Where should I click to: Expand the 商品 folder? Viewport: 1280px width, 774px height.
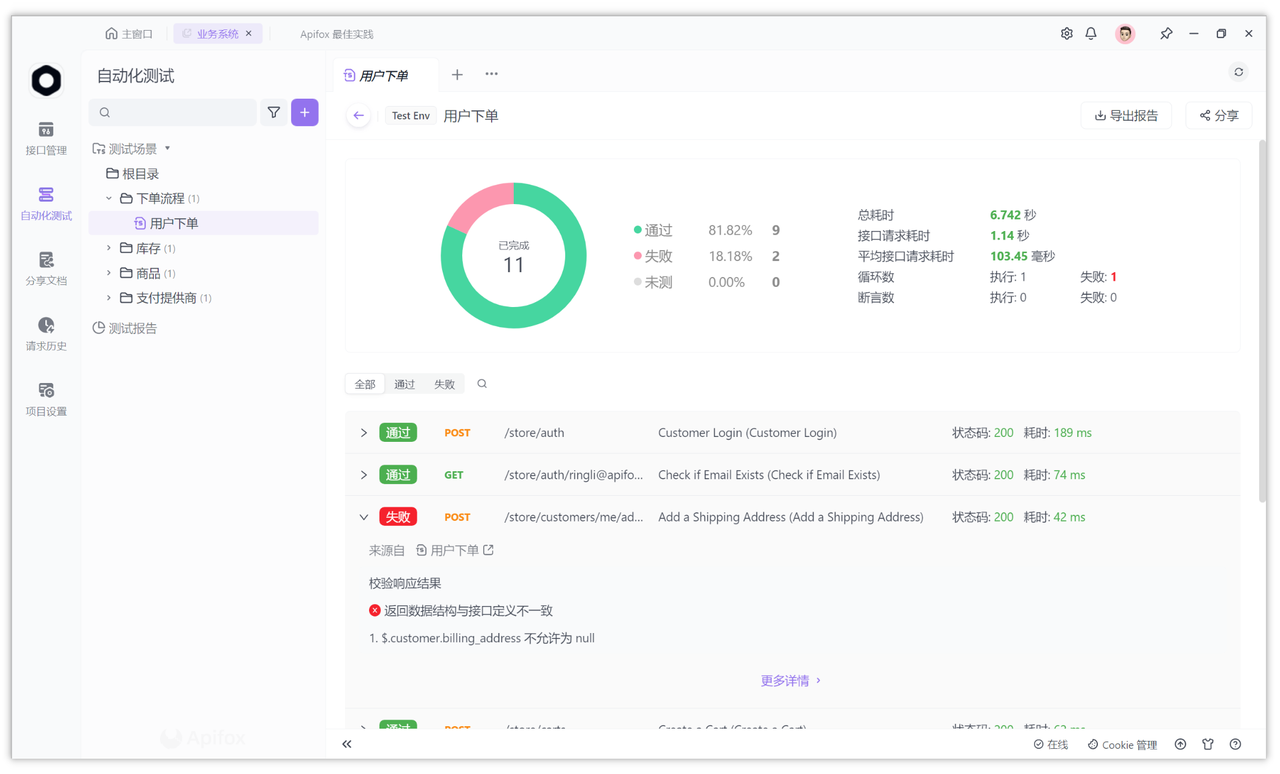[109, 273]
